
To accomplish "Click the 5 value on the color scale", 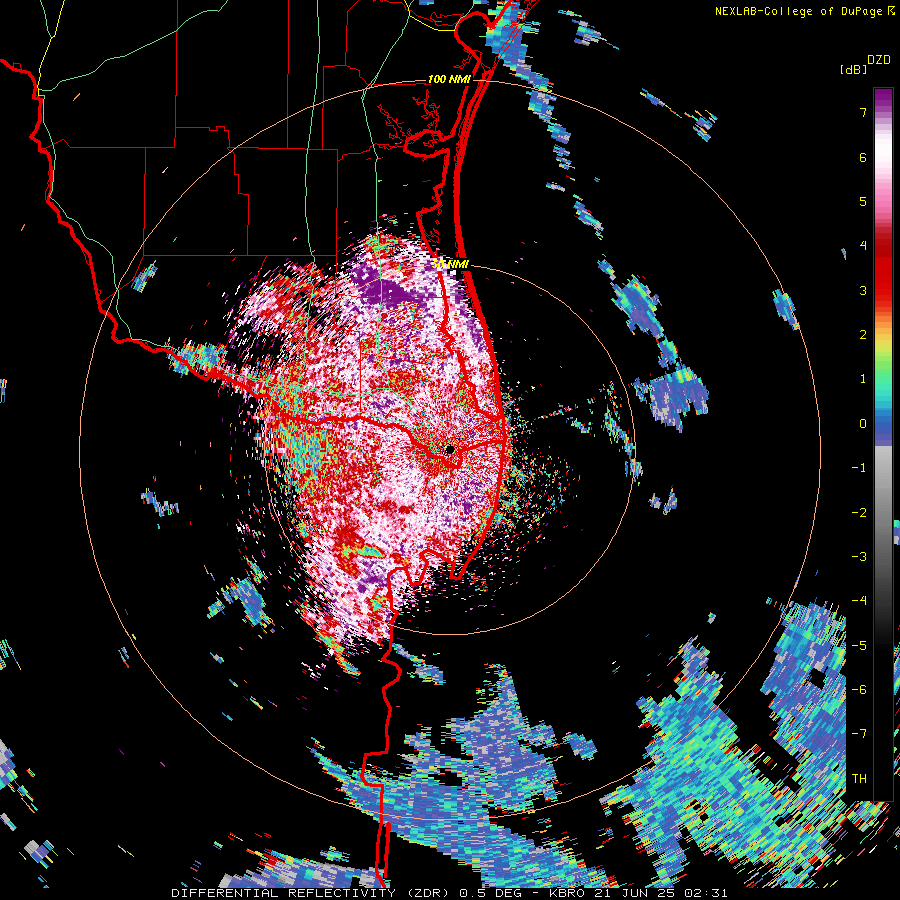I will click(863, 201).
